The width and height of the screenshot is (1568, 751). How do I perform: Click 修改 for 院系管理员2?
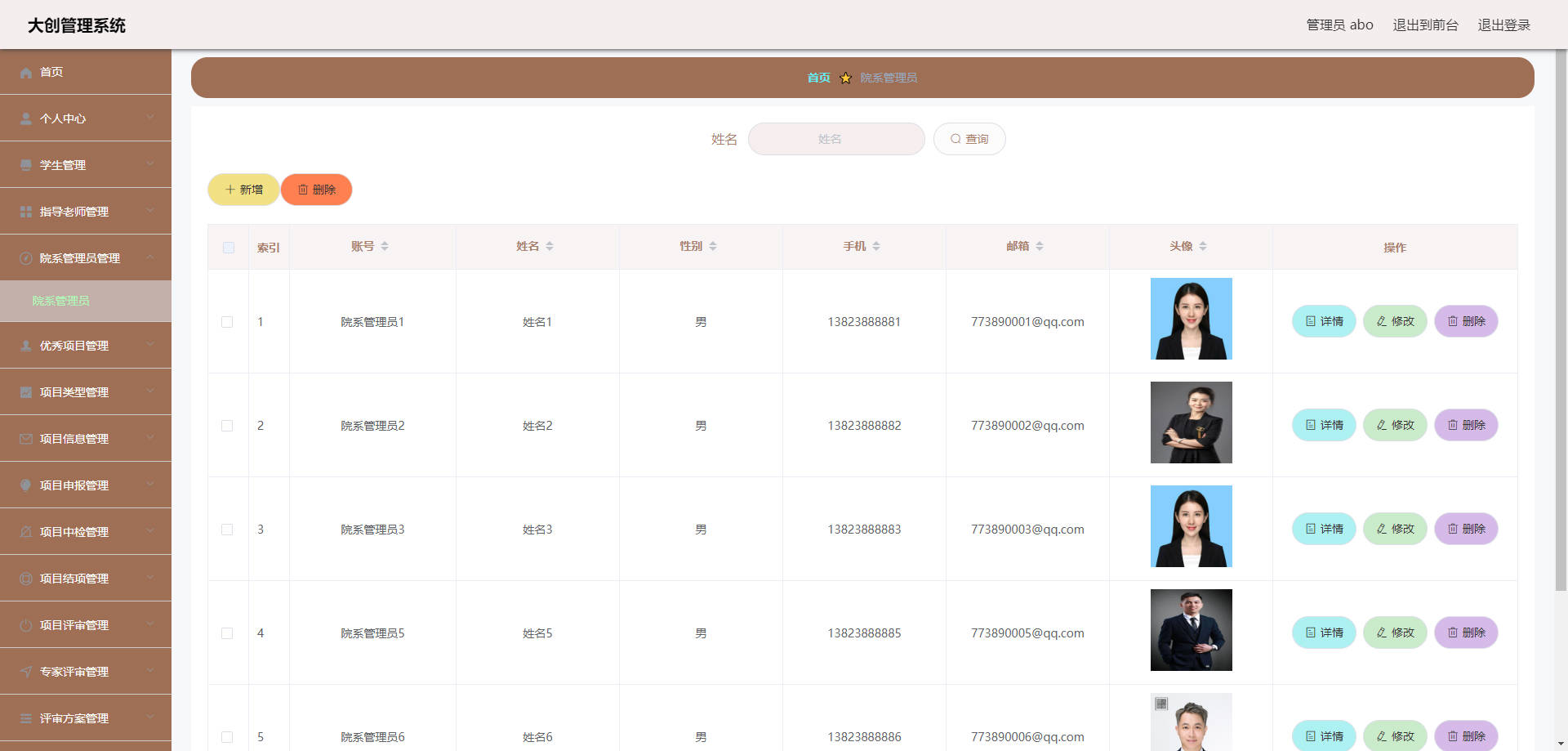1395,425
